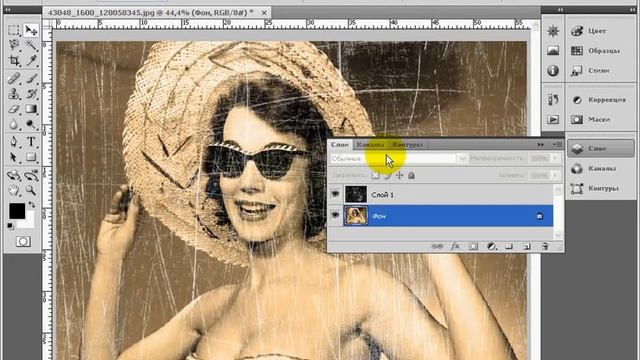
Task: Select the Clone Stamp tool
Action: 14,94
